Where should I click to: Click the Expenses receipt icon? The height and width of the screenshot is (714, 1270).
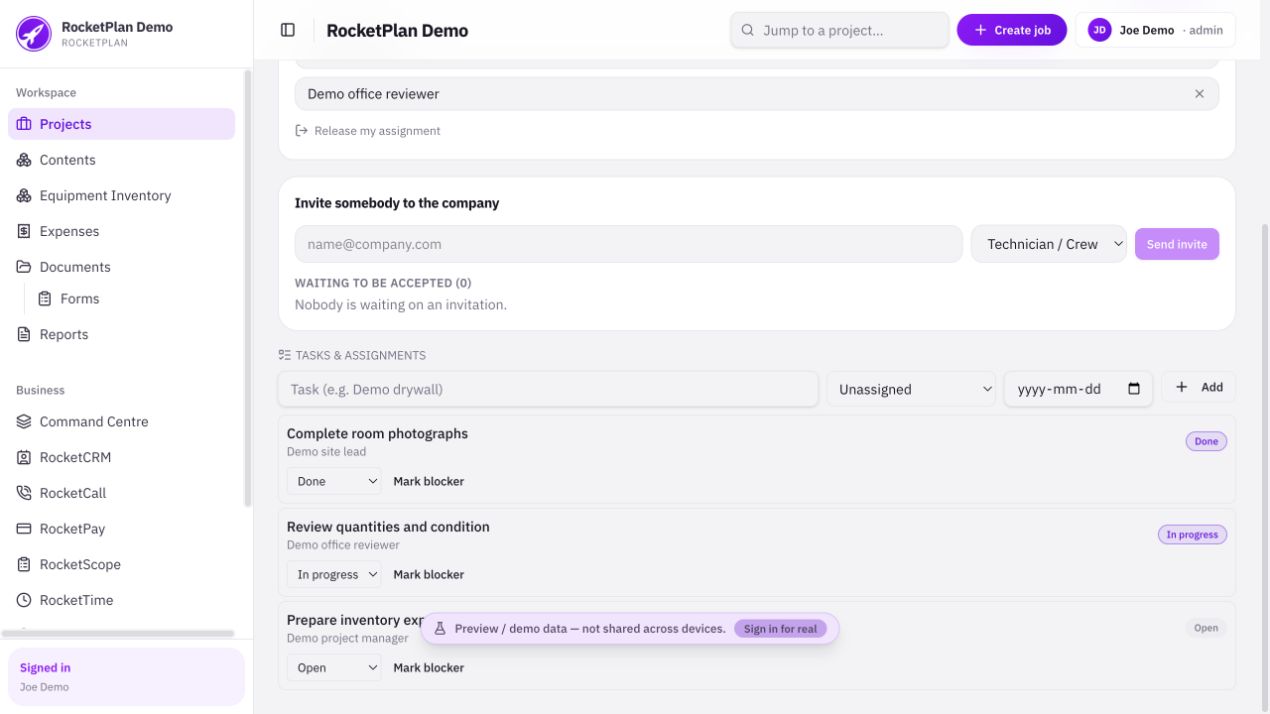coord(24,231)
